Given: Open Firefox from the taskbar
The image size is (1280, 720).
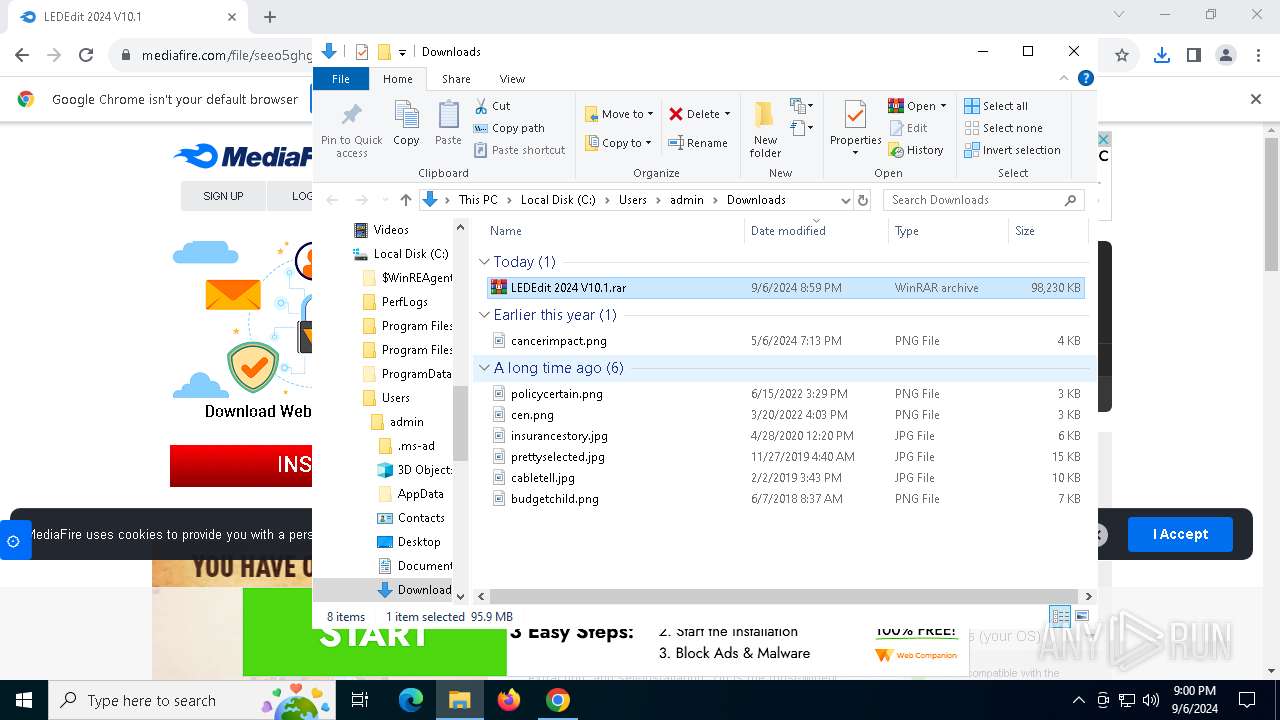Looking at the screenshot, I should click(x=509, y=700).
